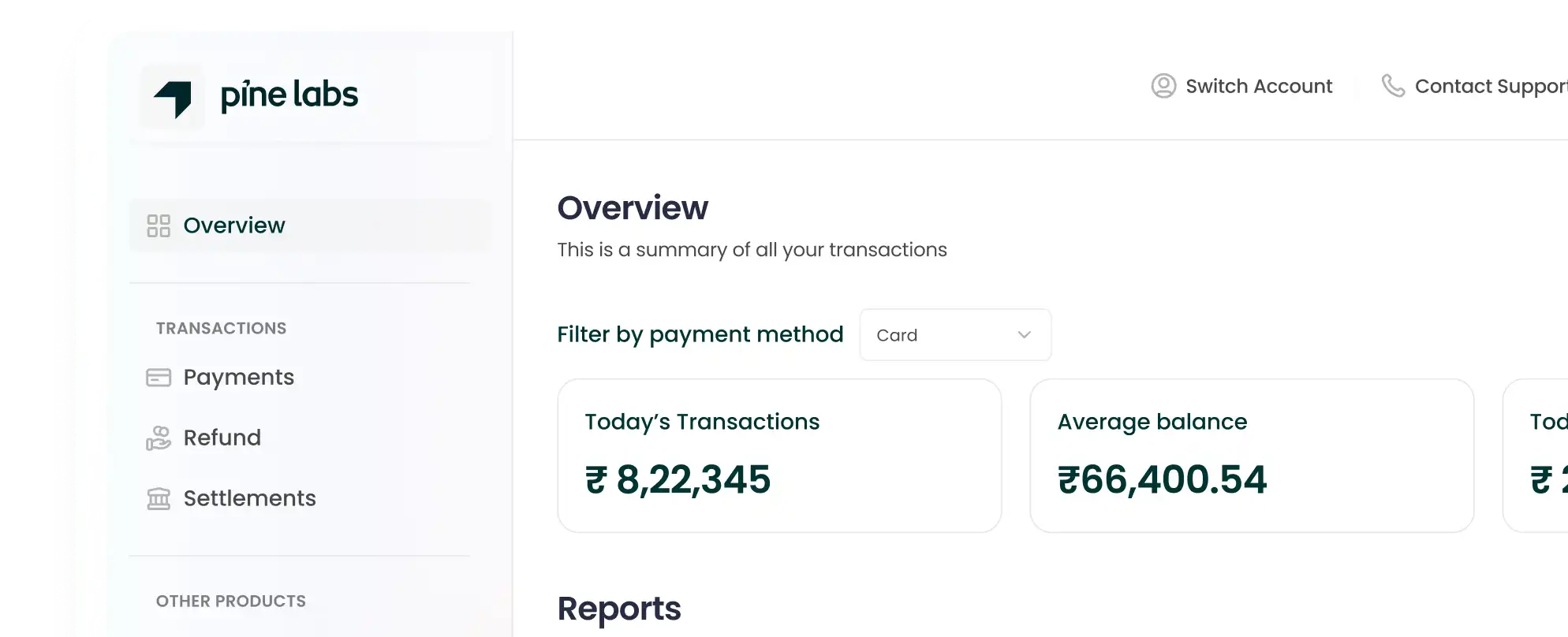Click the Refund icon in the sidebar
The image size is (1568, 637).
[159, 438]
